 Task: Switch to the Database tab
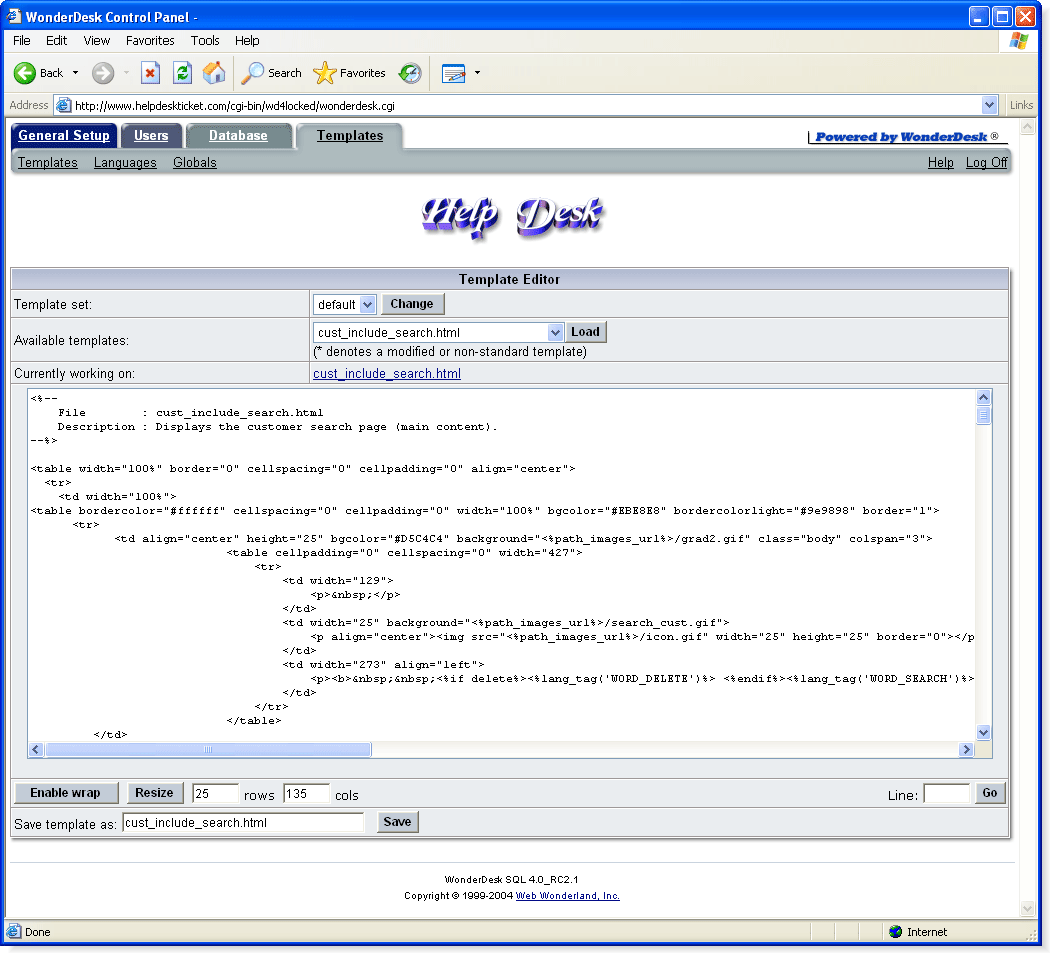[x=238, y=135]
